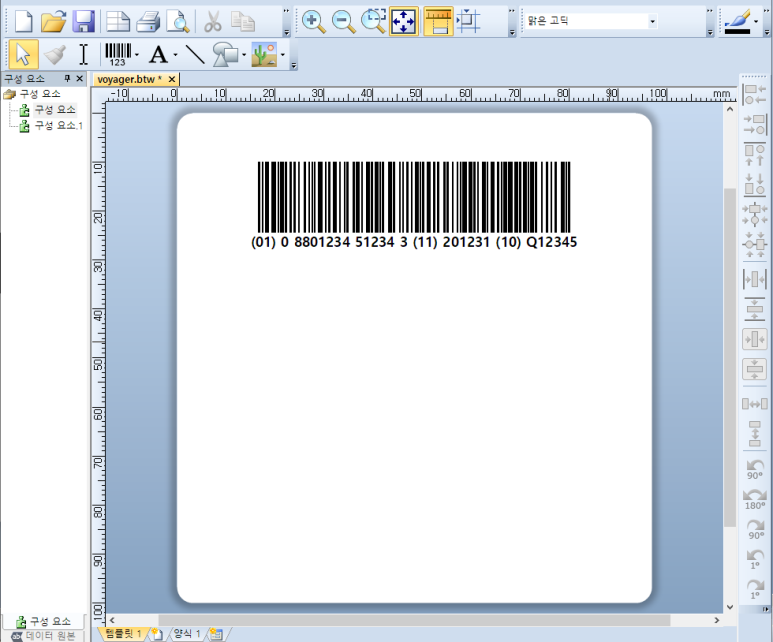Image resolution: width=773 pixels, height=642 pixels.
Task: Toggle rulers display button
Action: 438,22
